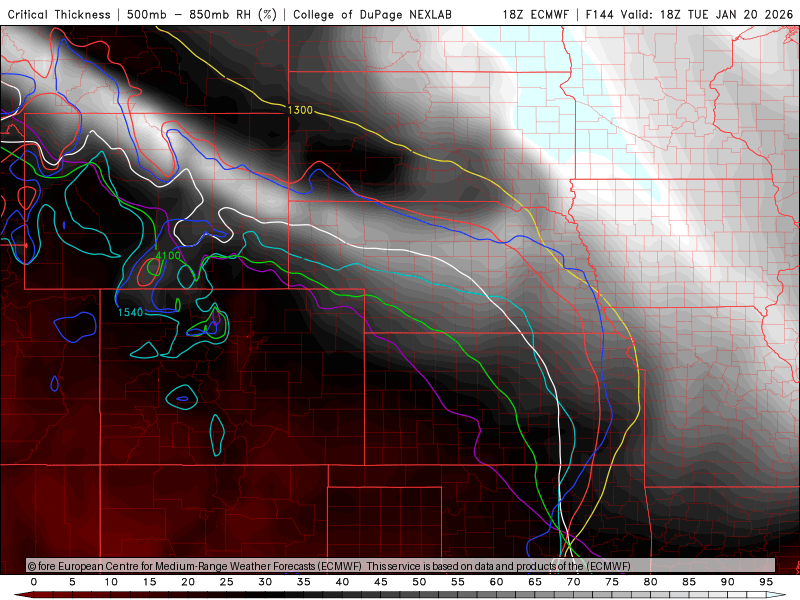Click the 500mb – 850mb RH (%) label
800x600 pixels.
(x=202, y=14)
